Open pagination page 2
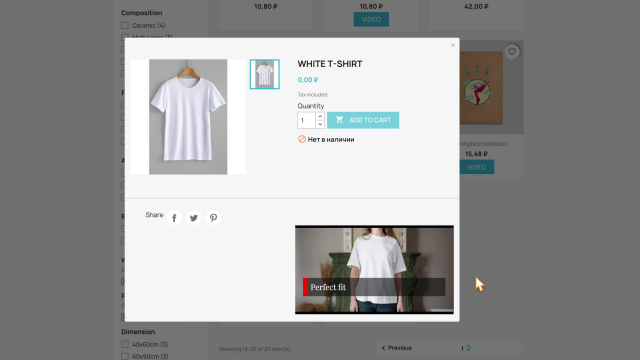 coord(469,348)
